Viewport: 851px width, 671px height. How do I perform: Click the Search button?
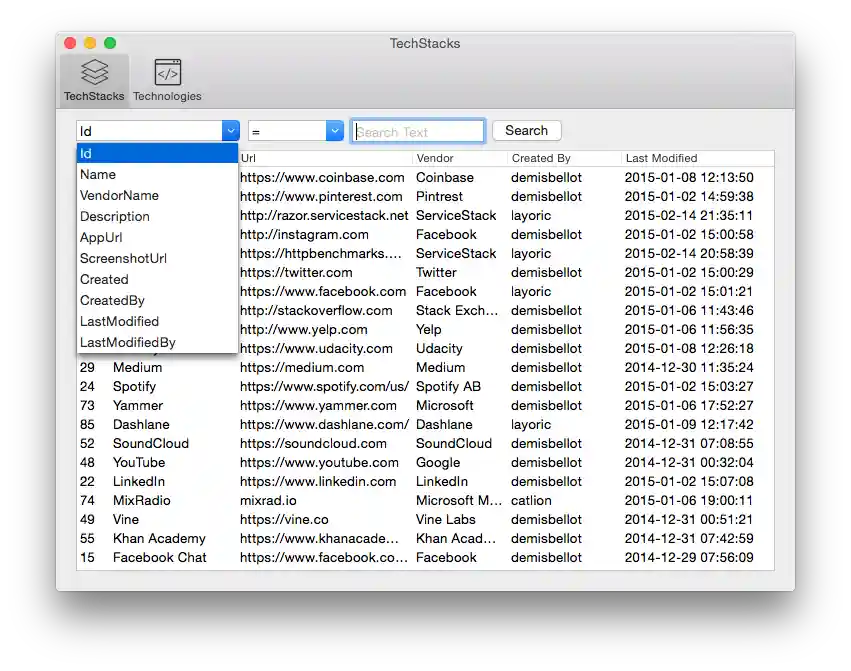526,130
